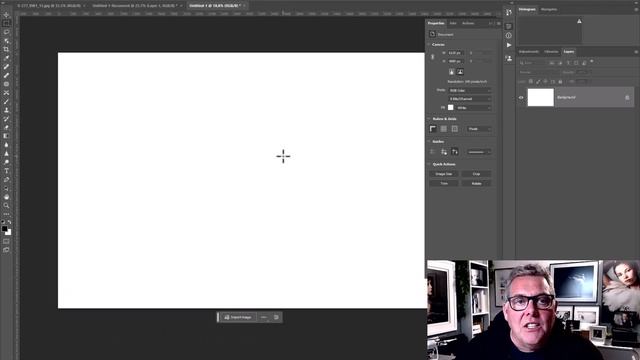Screen dimensions: 640x360
Task: Hide the Background layer eye icon
Action: point(521,98)
